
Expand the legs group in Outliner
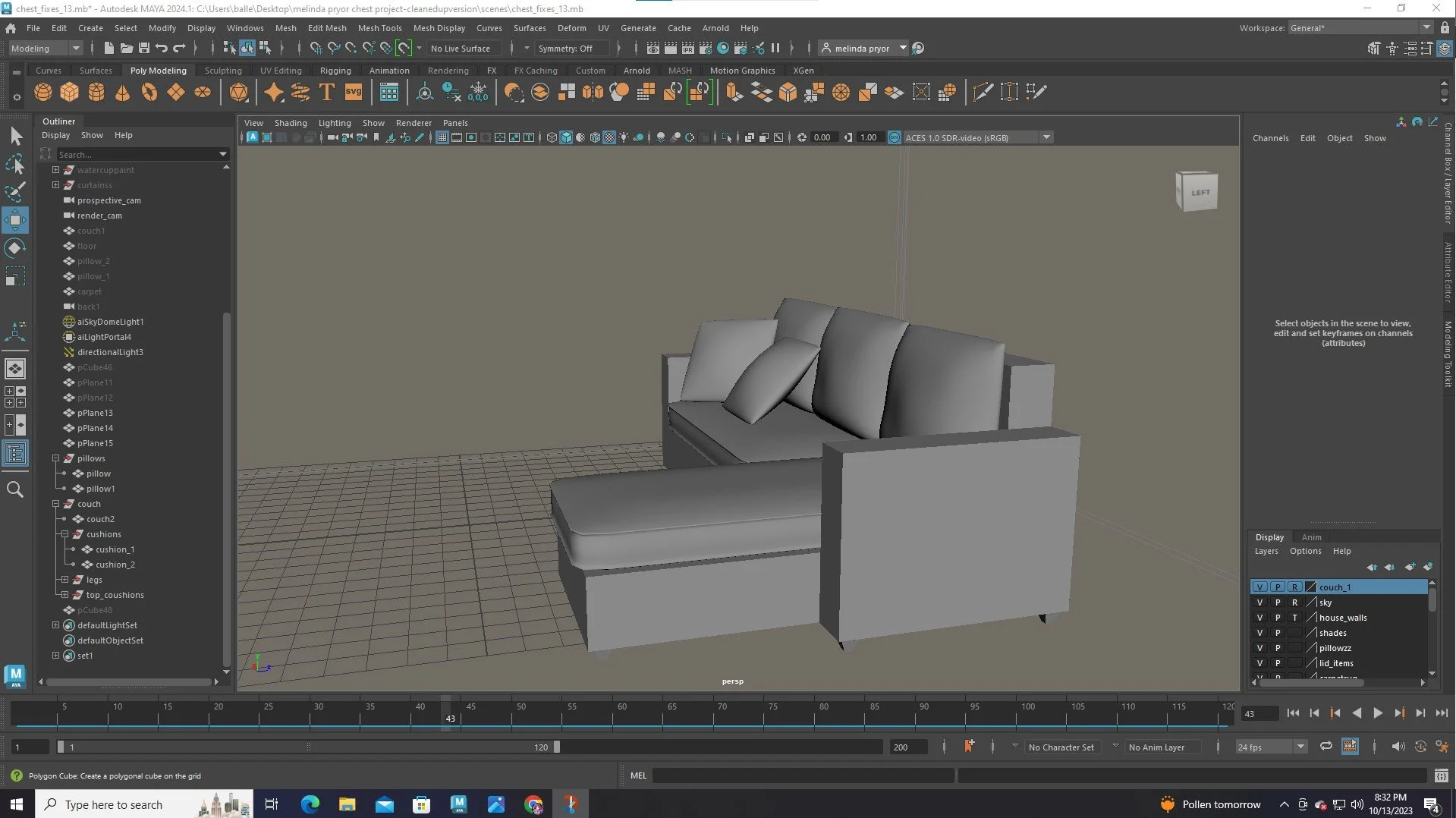click(x=64, y=580)
